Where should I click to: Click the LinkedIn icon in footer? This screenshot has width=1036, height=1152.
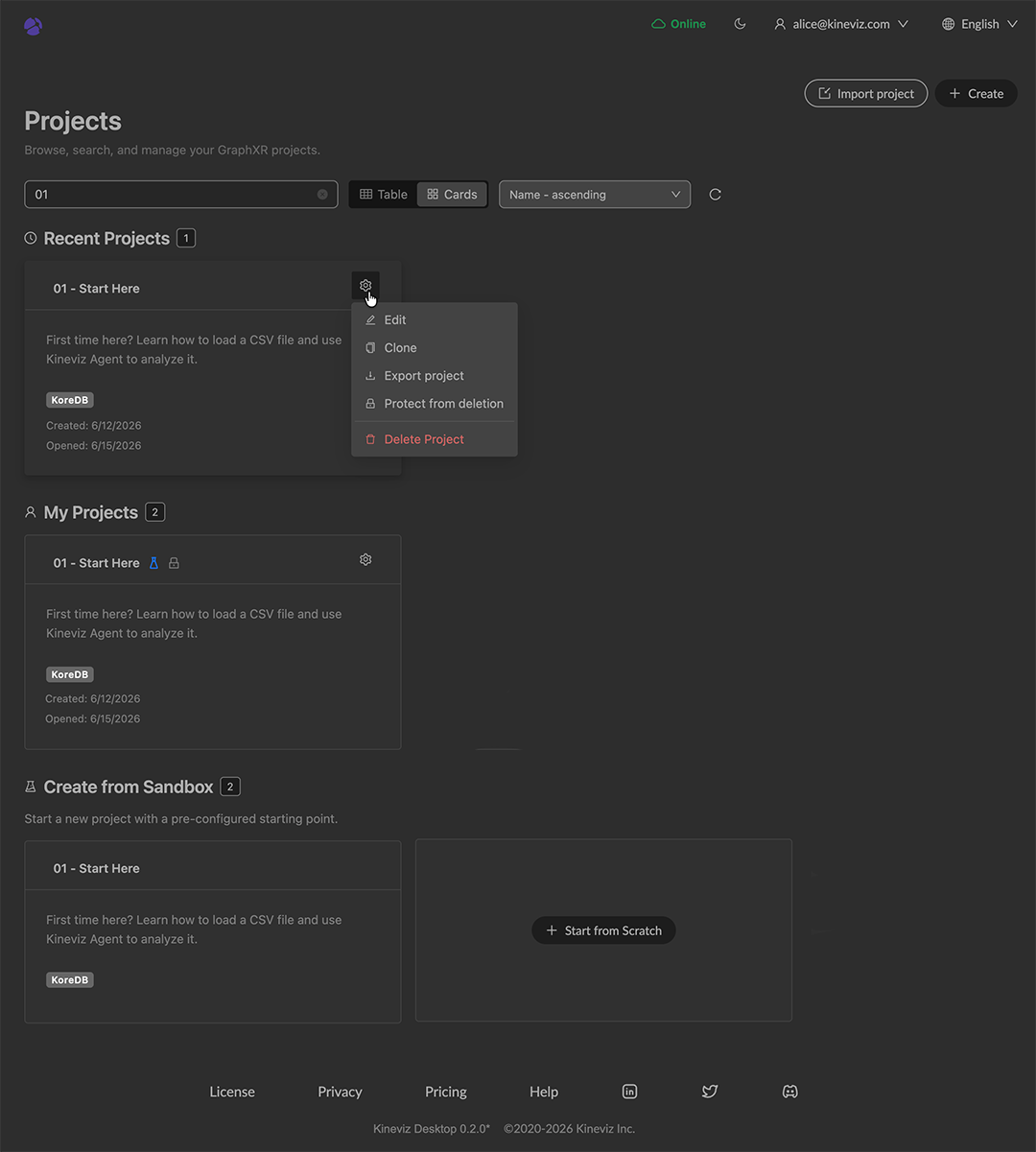pos(629,1092)
